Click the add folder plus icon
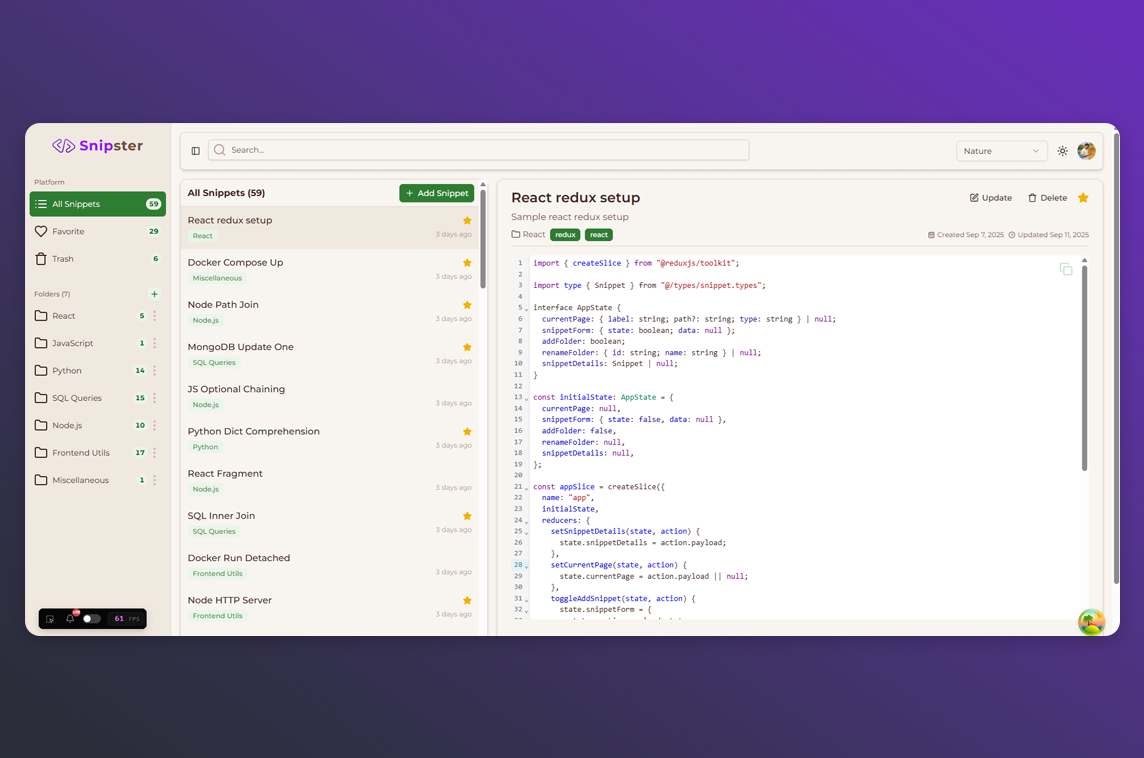The image size is (1144, 758). [154, 294]
